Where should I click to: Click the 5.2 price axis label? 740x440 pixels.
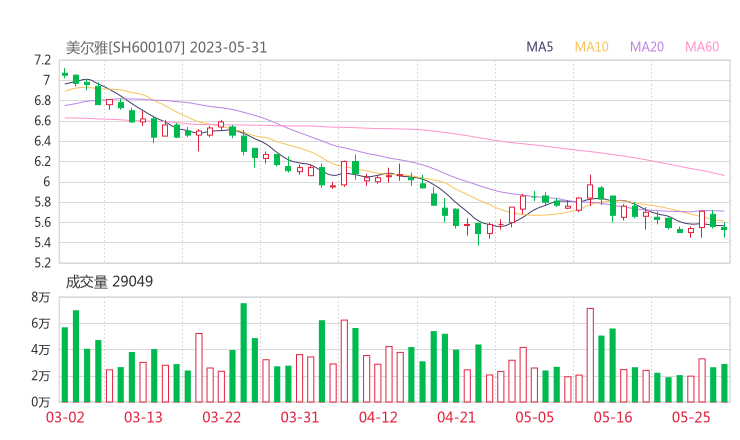pos(42,262)
